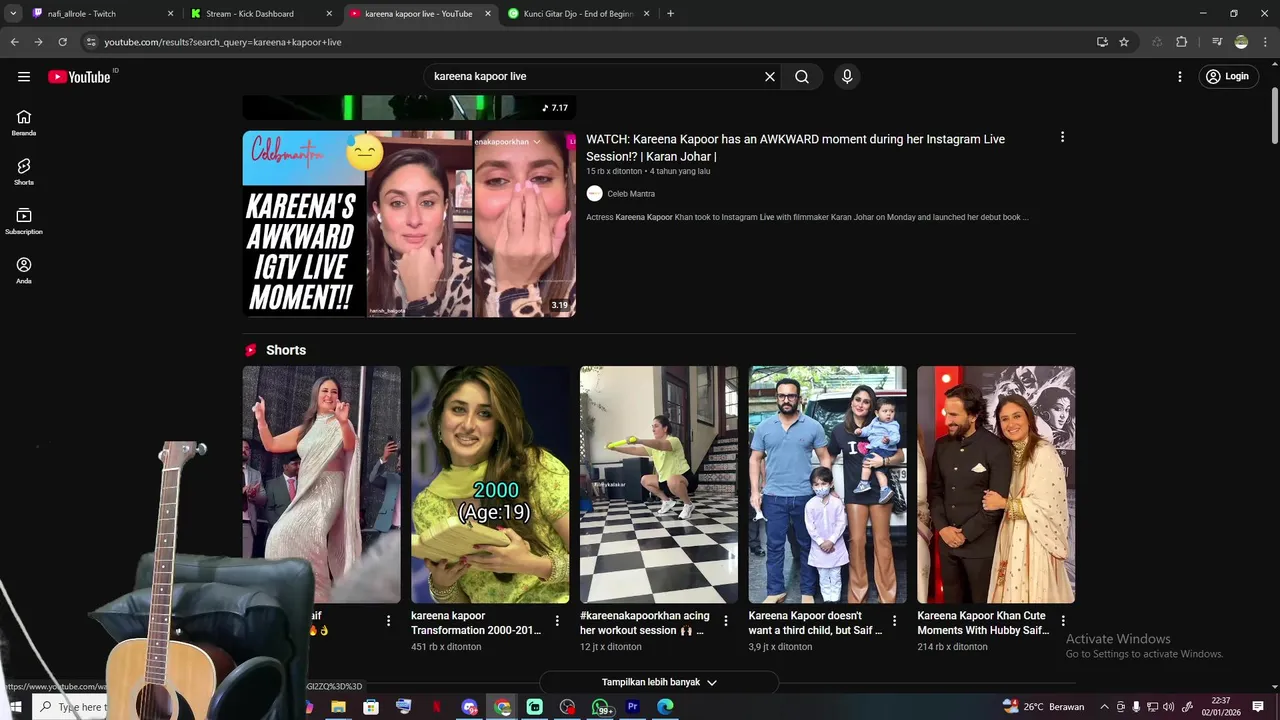
Task: Open the YouTube hamburger guide menu
Action: tap(24, 77)
